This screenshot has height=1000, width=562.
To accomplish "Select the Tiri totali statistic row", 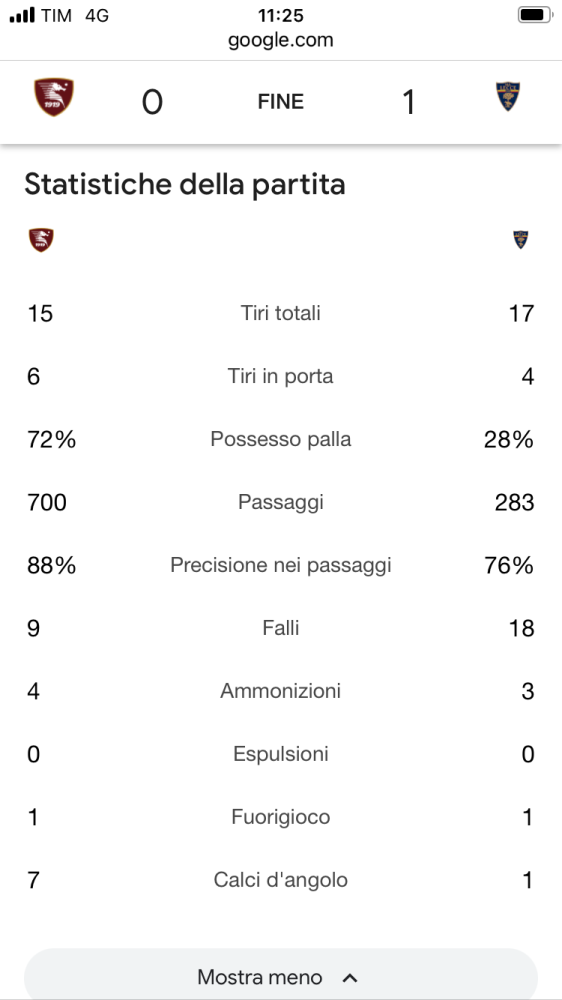I will click(x=281, y=314).
